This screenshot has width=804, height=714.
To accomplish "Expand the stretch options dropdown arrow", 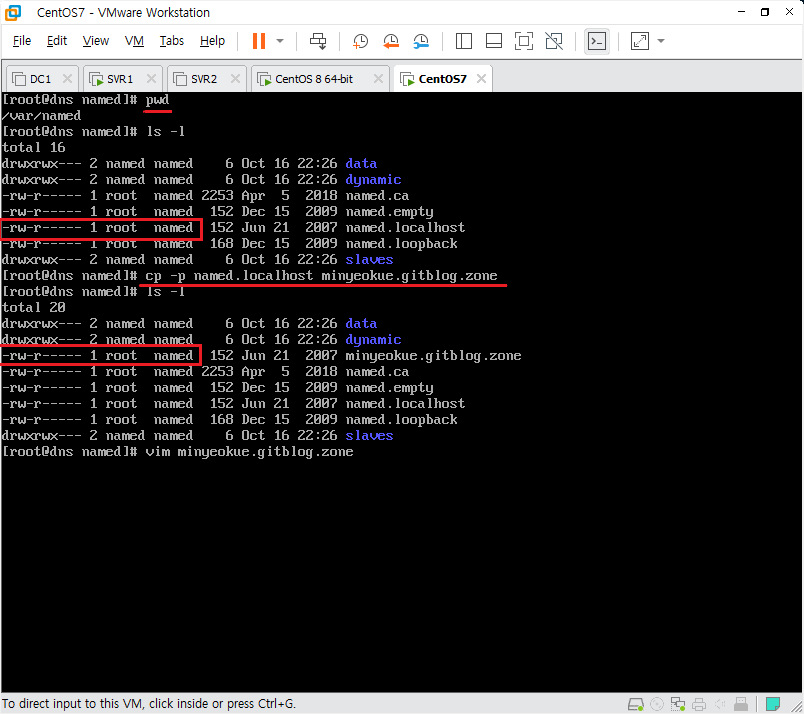I will click(661, 41).
